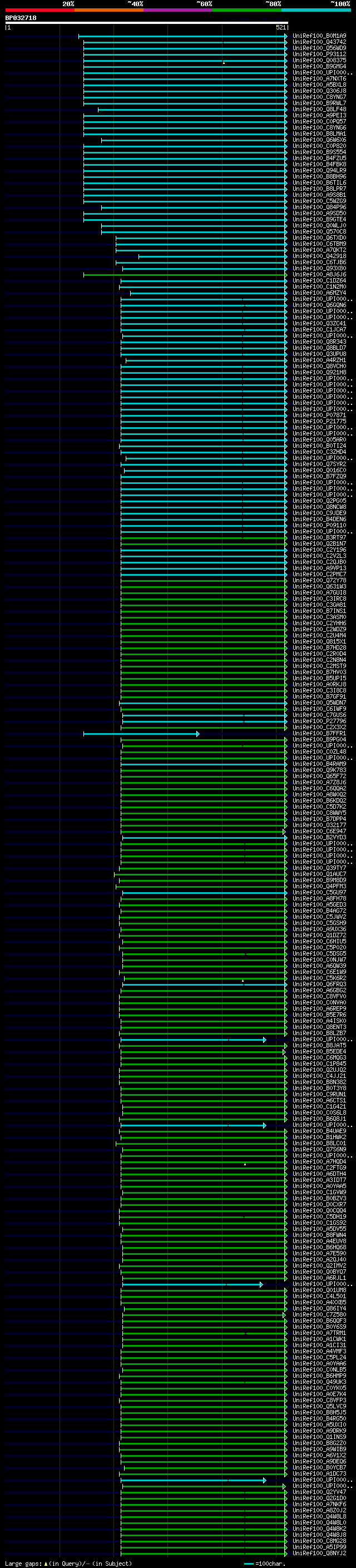Select the UniRef100_P09110 hit label
Screen dimensions: 356x1568
coord(319,525)
